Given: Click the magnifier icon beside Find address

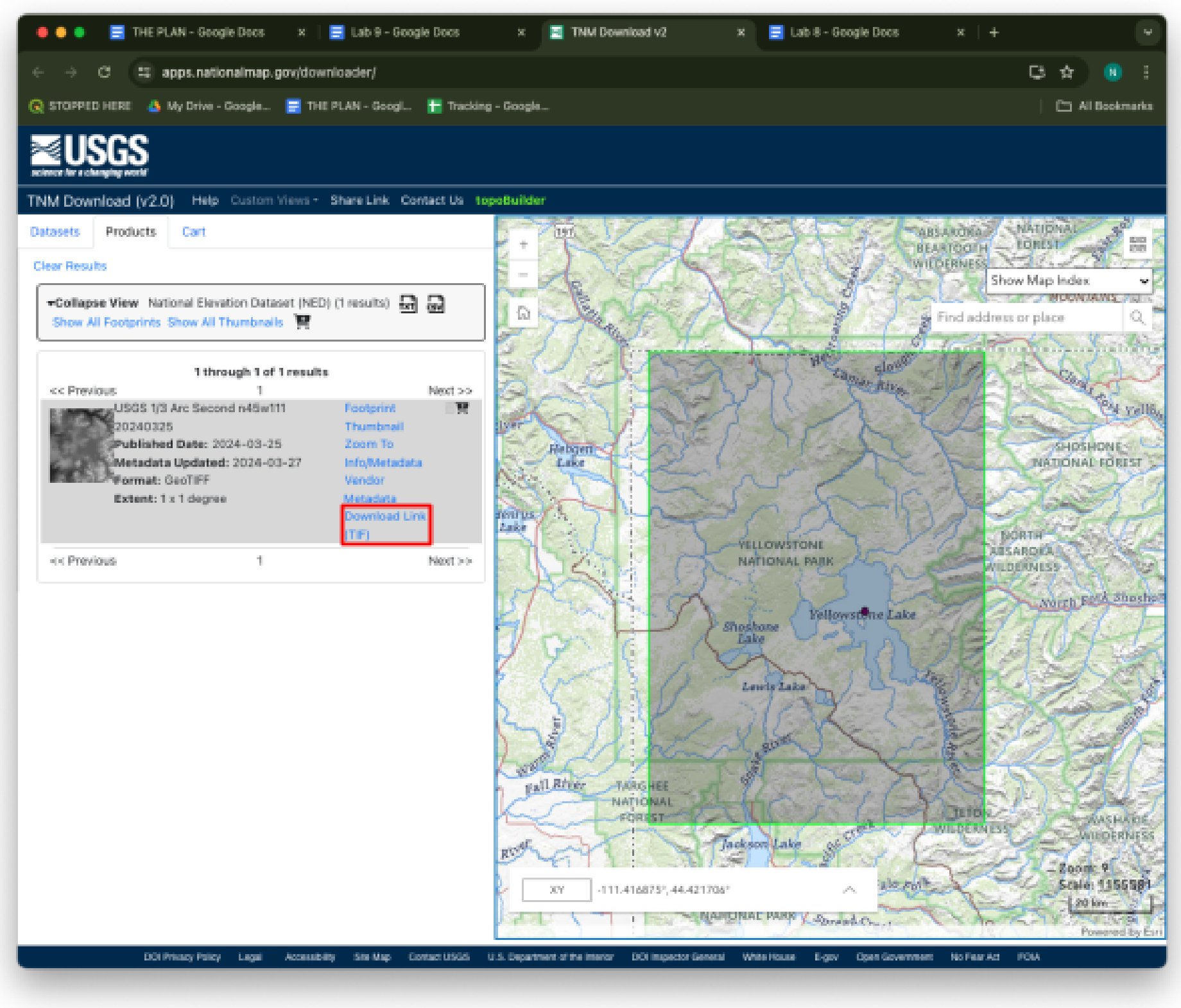Looking at the screenshot, I should click(1137, 317).
